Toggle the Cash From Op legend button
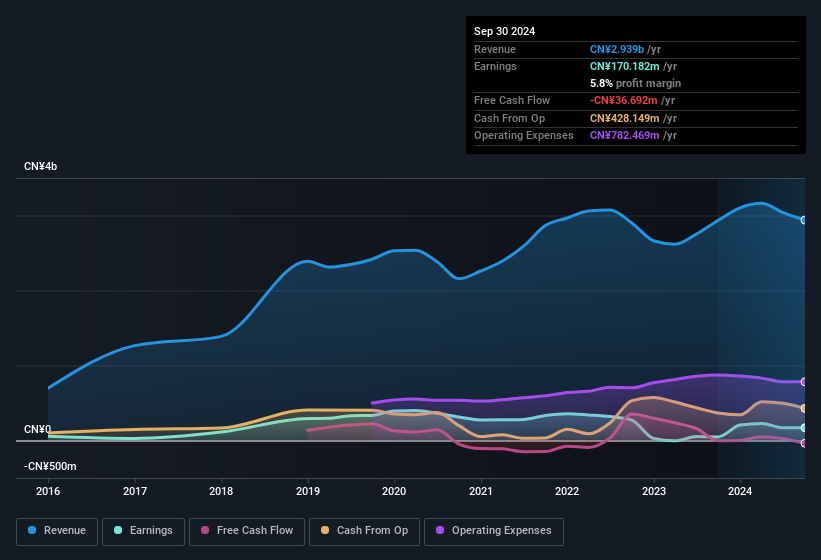This screenshot has width=821, height=560. coord(364,531)
